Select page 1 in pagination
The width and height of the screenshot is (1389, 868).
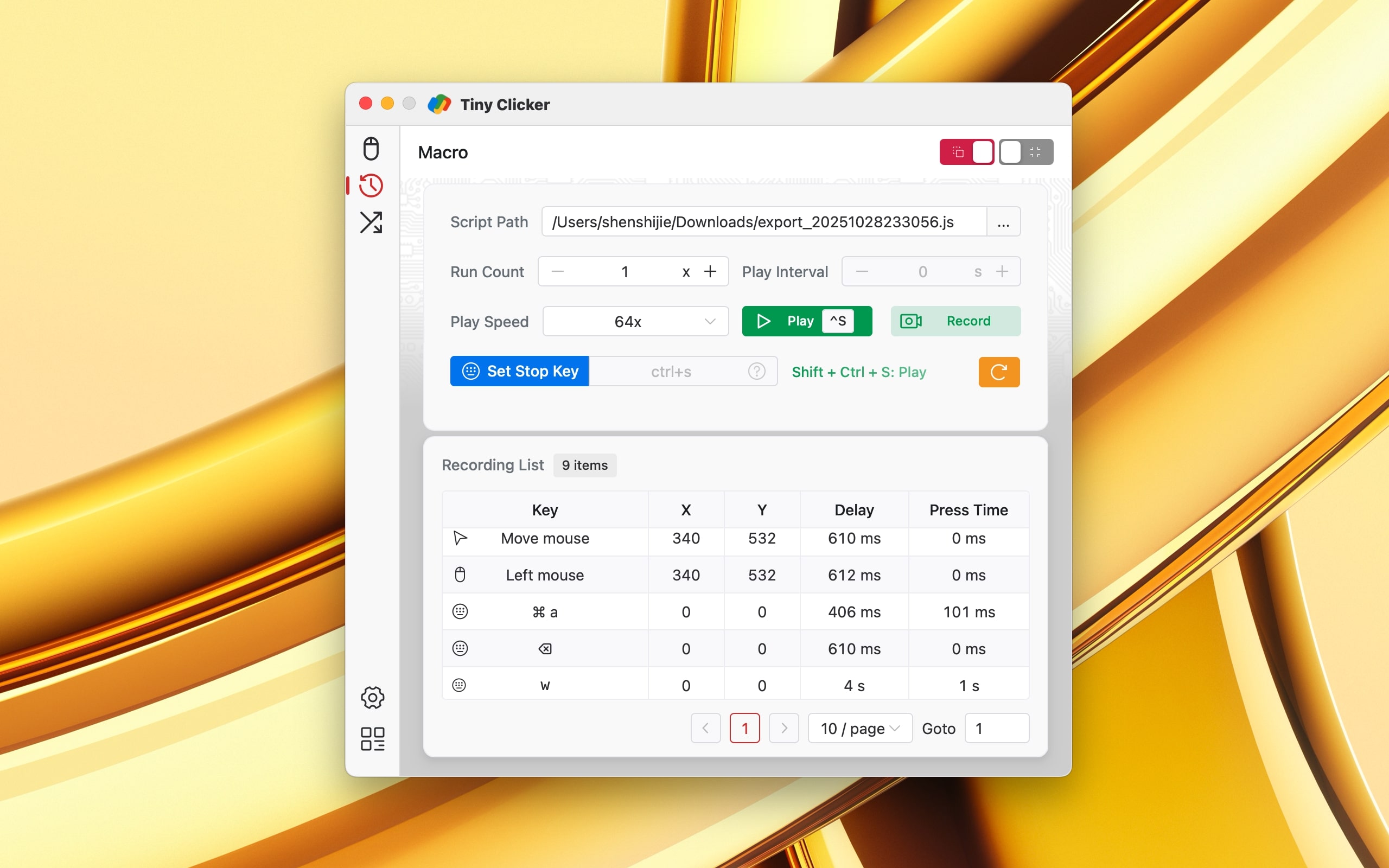(x=744, y=729)
